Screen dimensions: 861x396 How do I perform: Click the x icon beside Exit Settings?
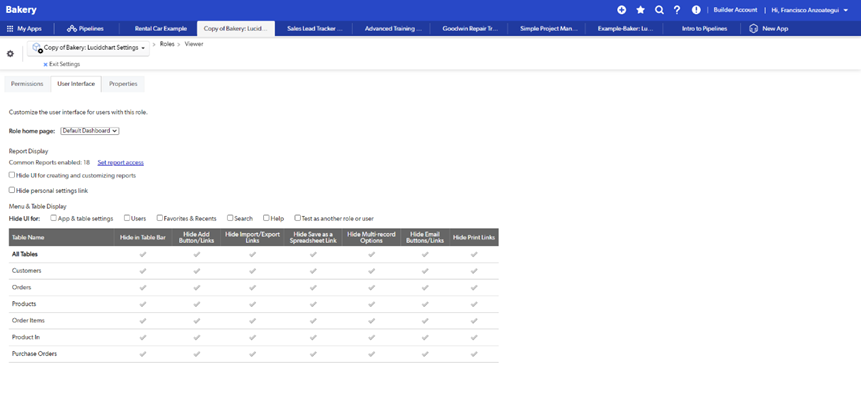[46, 64]
